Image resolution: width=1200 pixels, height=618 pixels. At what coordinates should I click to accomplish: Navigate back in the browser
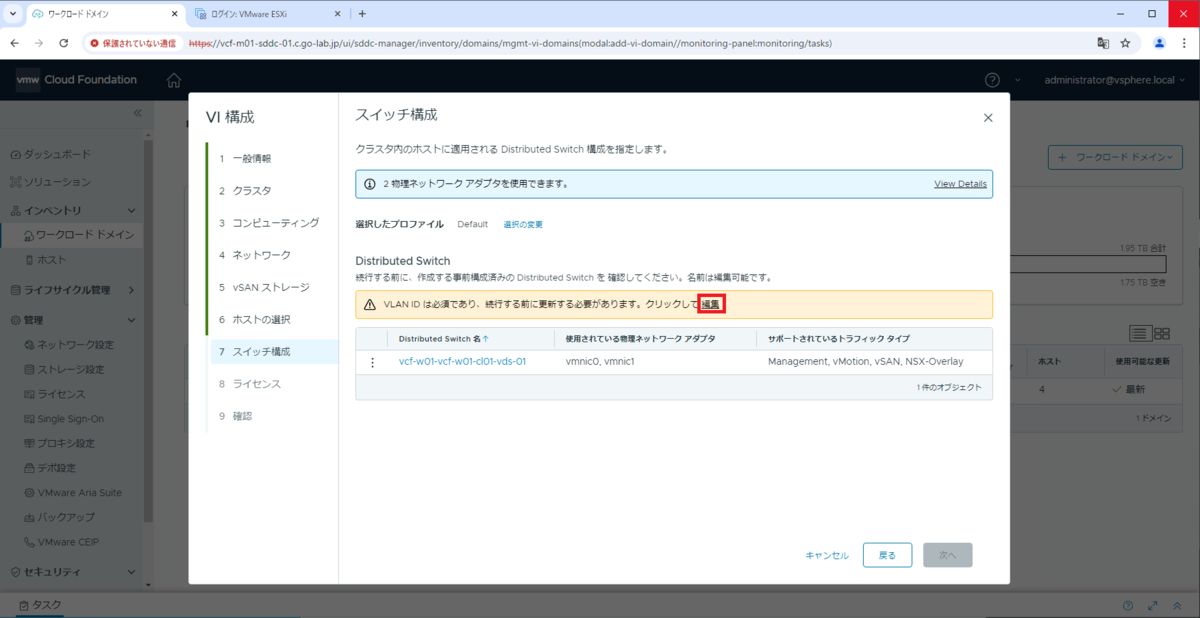(16, 43)
